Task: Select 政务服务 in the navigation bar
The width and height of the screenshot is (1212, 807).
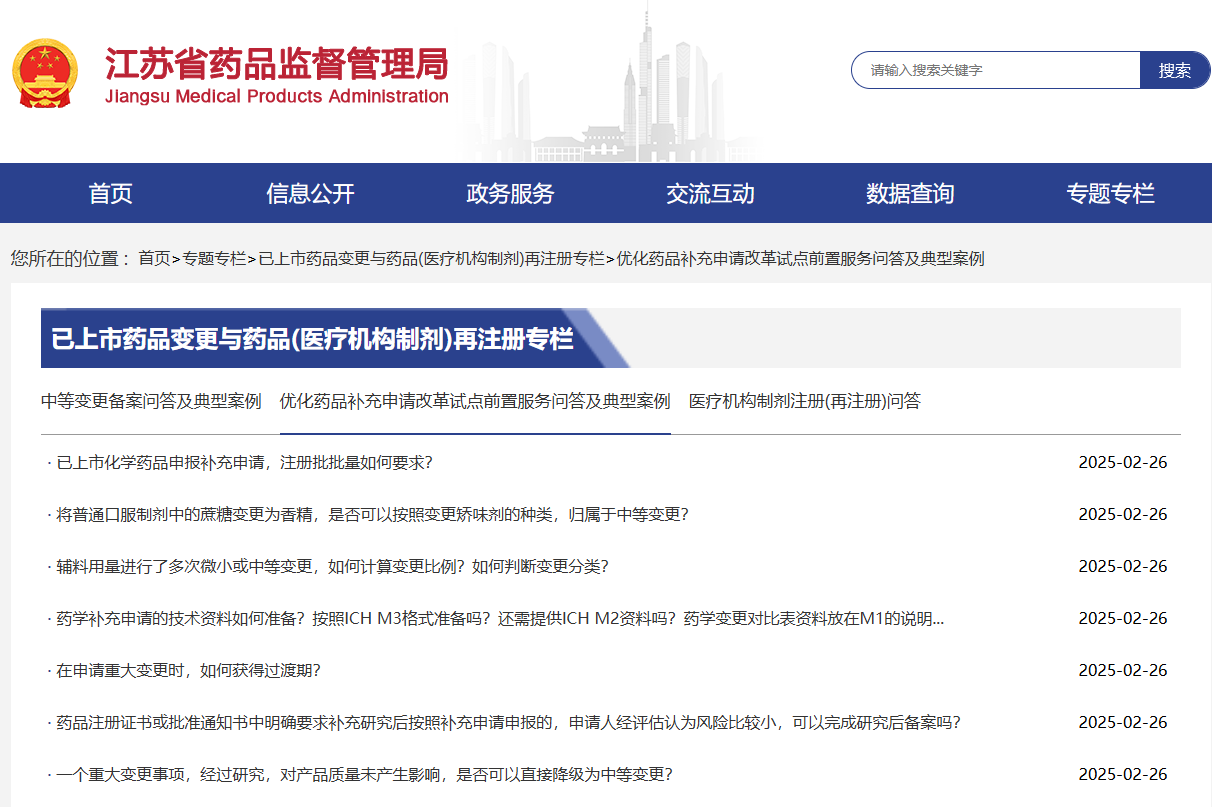Action: (510, 194)
